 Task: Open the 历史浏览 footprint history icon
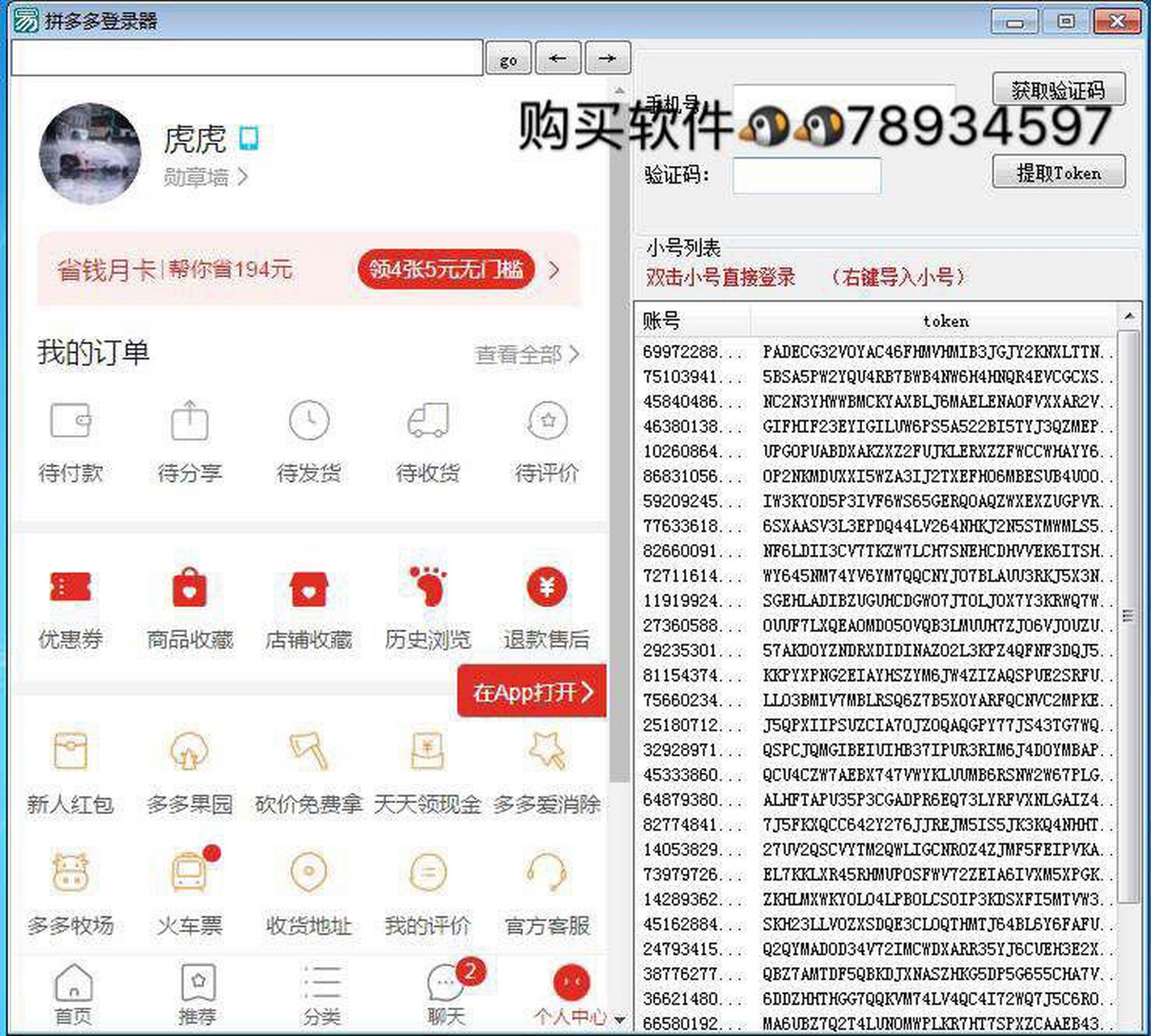click(x=428, y=587)
